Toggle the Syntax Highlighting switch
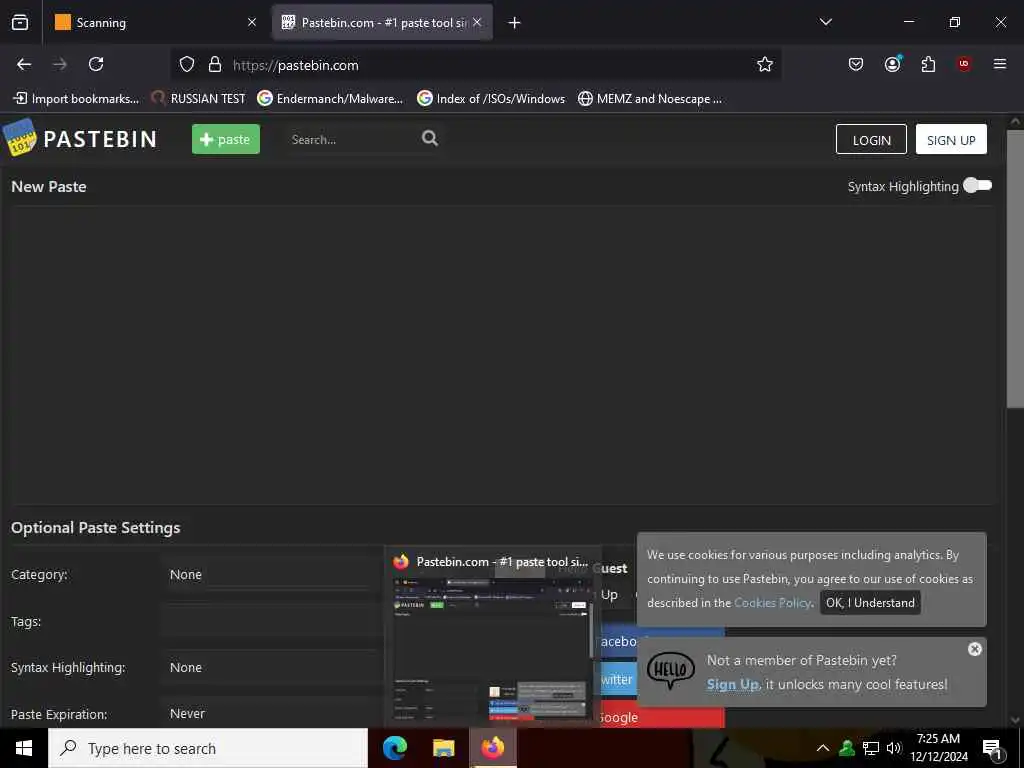The height and width of the screenshot is (768, 1024). (978, 185)
